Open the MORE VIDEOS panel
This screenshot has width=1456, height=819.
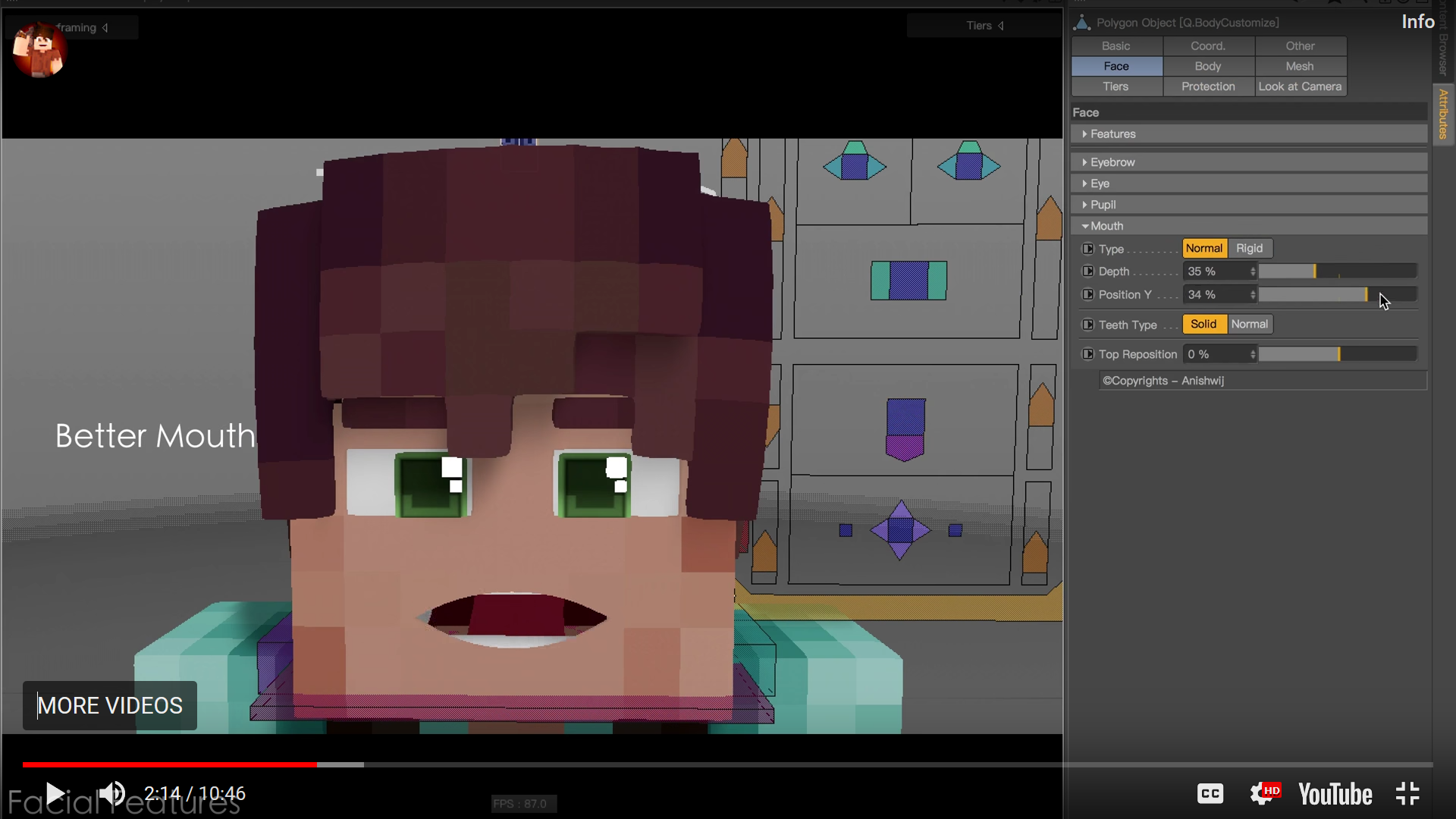click(x=110, y=705)
